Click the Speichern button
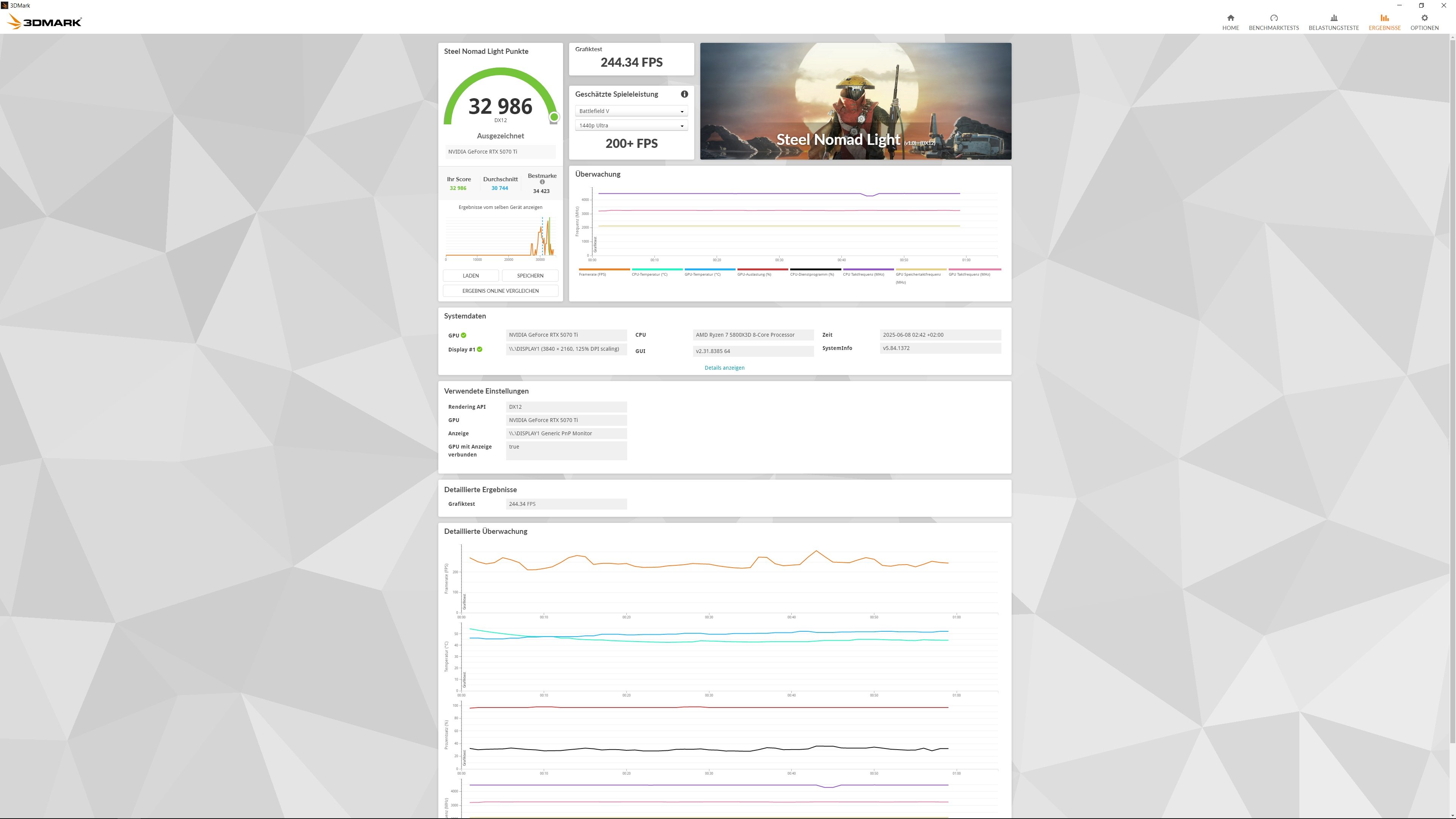The image size is (1456, 819). point(530,276)
